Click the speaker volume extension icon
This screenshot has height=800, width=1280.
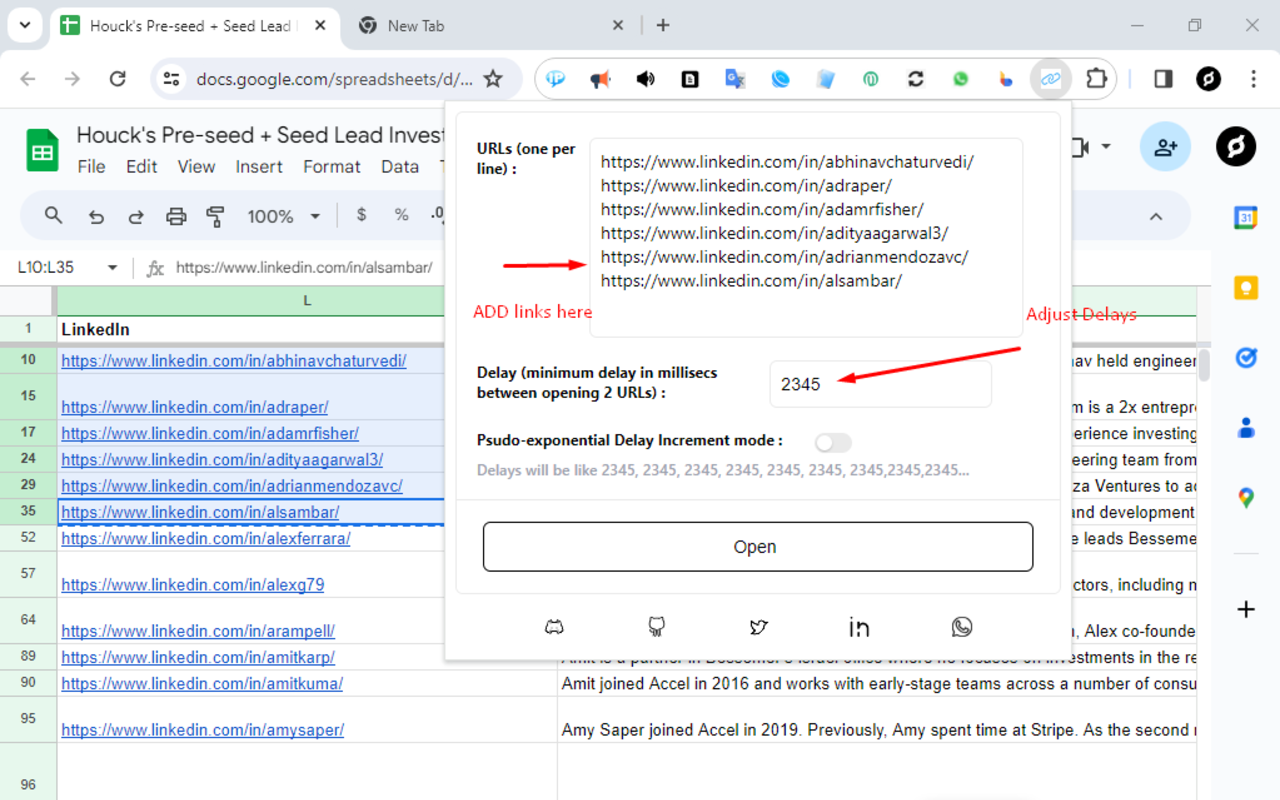click(x=645, y=79)
